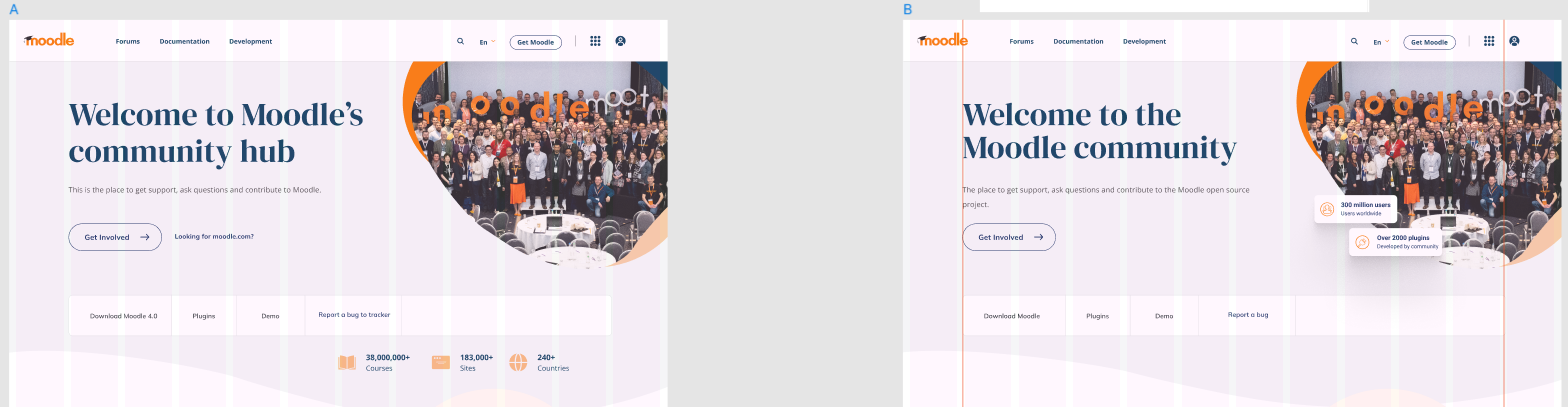Select the Plugins tab in frame A
Screen dimensions: 1568x407
click(204, 315)
